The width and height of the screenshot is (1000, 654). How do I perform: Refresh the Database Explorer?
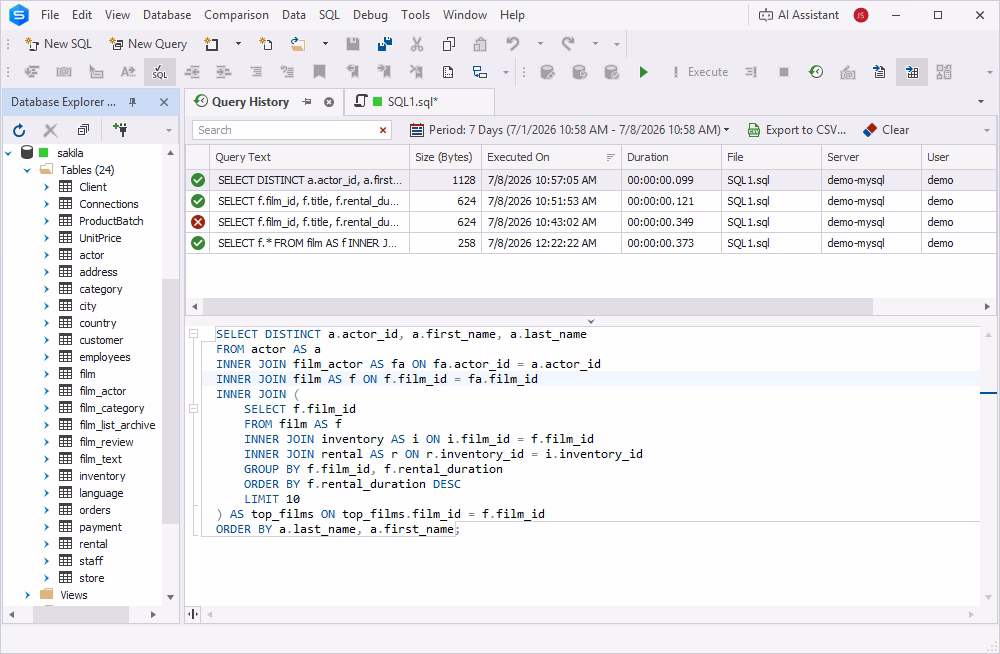(19, 130)
